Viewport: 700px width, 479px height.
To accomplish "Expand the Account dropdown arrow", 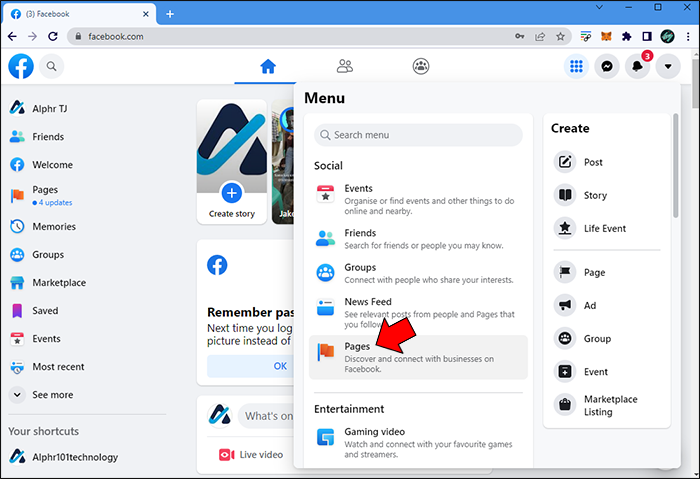I will click(x=668, y=67).
